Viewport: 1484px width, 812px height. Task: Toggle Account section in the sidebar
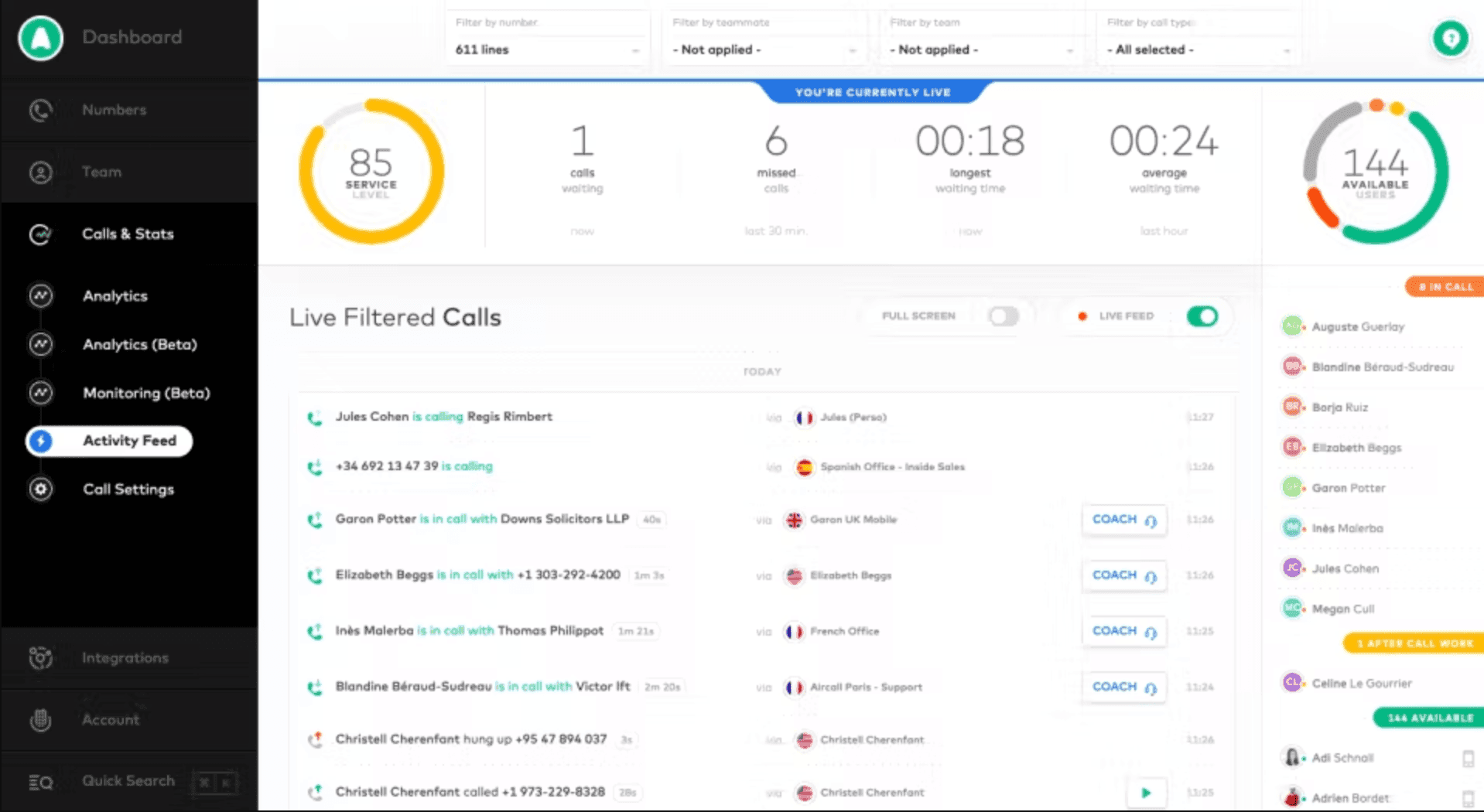click(40, 719)
